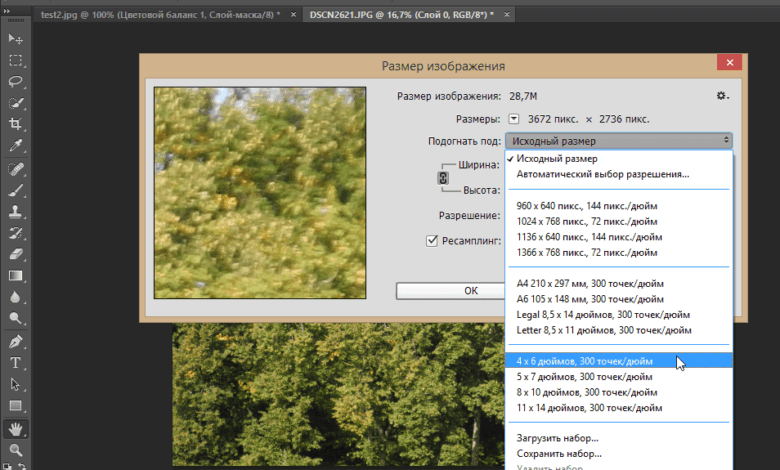The width and height of the screenshot is (780, 470).
Task: Collapse the Подогнать под dropdown
Action: [618, 141]
